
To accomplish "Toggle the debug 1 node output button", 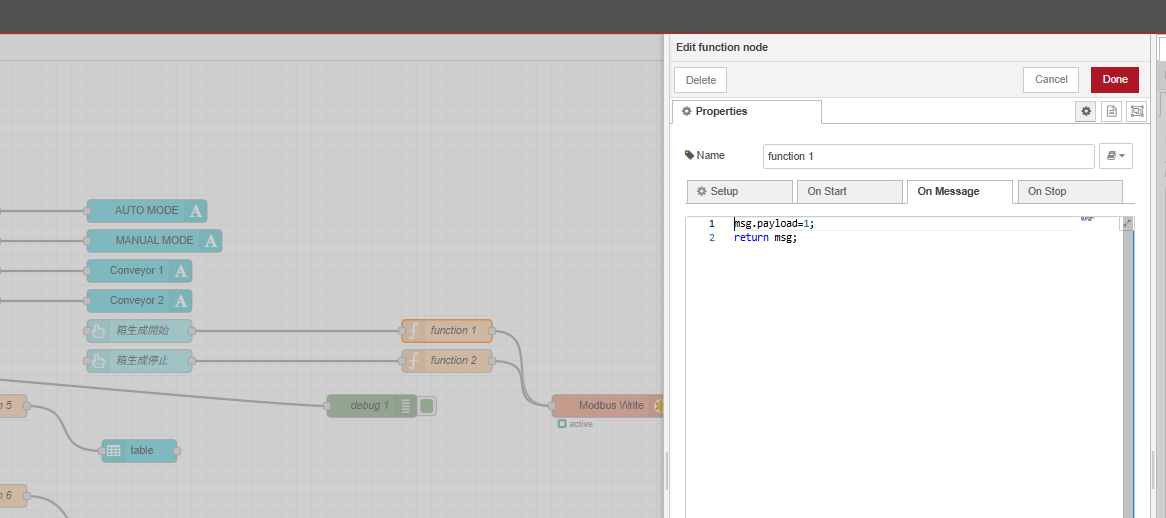I will click(427, 406).
